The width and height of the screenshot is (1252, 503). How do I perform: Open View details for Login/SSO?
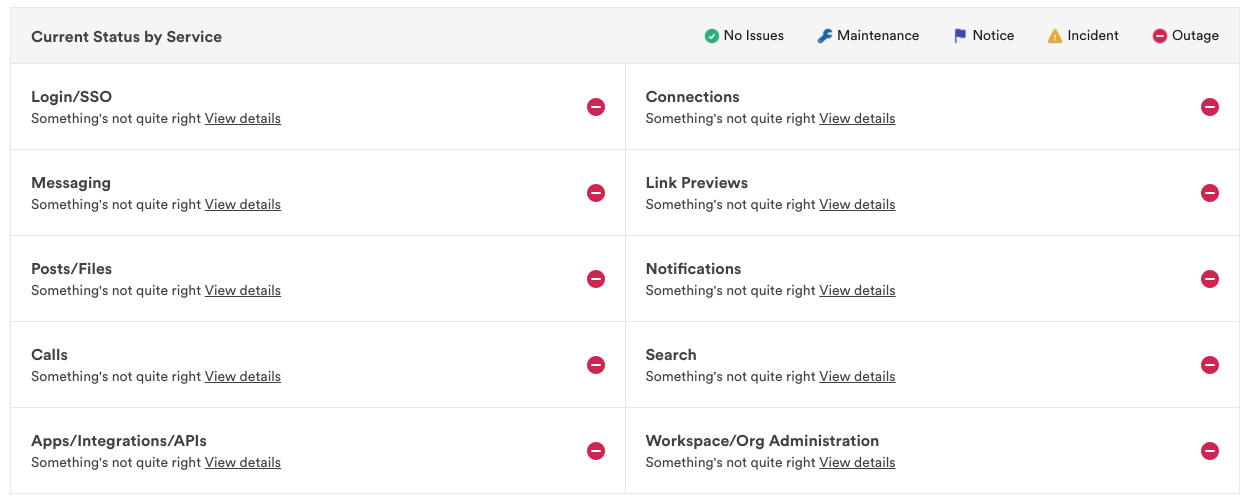(x=243, y=118)
